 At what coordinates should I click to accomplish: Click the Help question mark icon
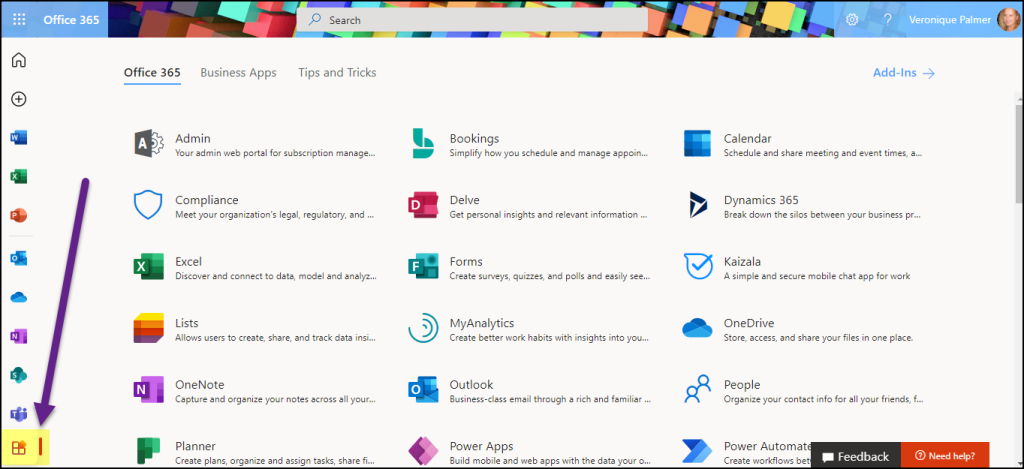(x=886, y=20)
